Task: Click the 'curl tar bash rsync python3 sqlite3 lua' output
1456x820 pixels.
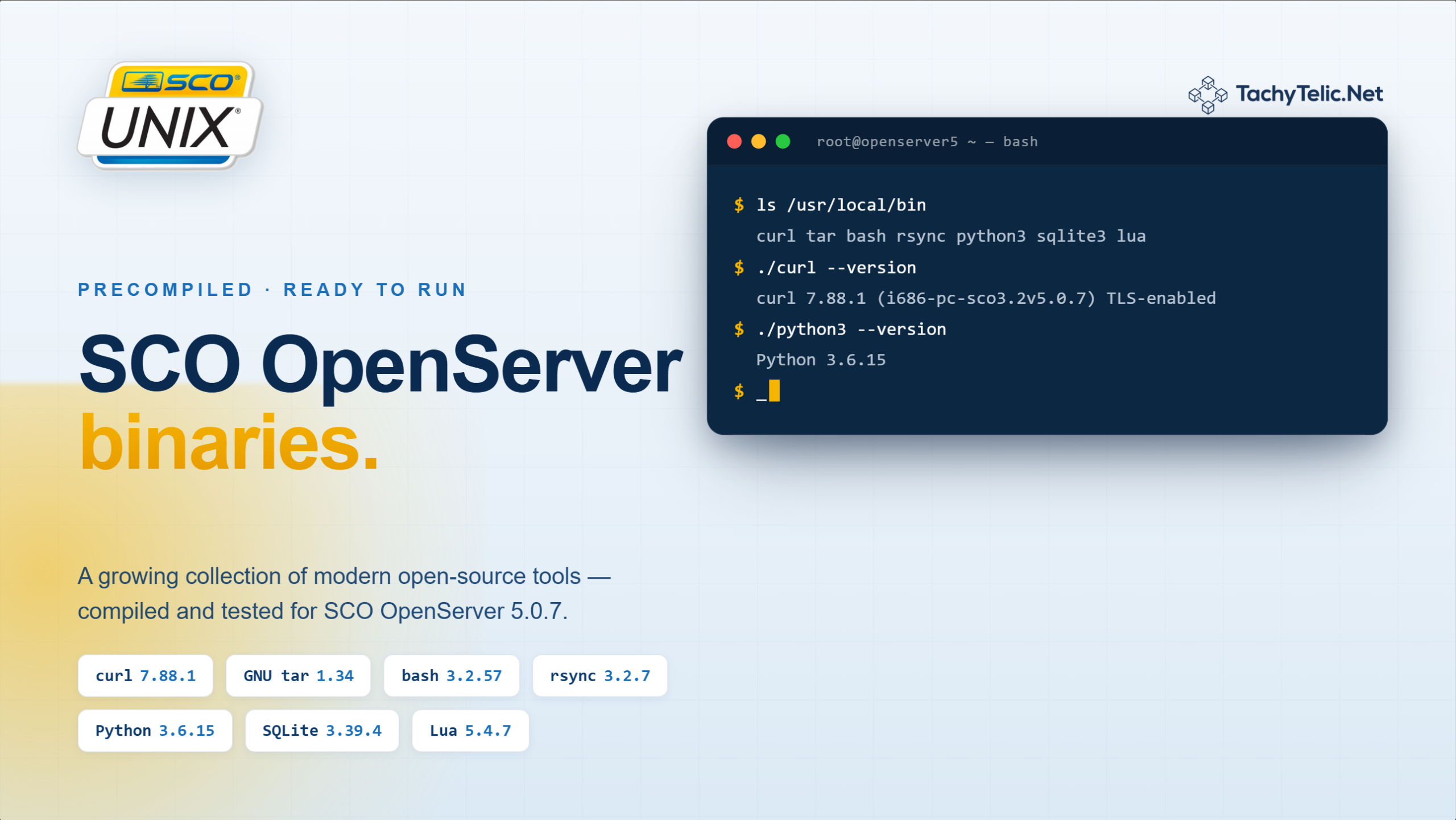Action: pyautogui.click(x=951, y=236)
